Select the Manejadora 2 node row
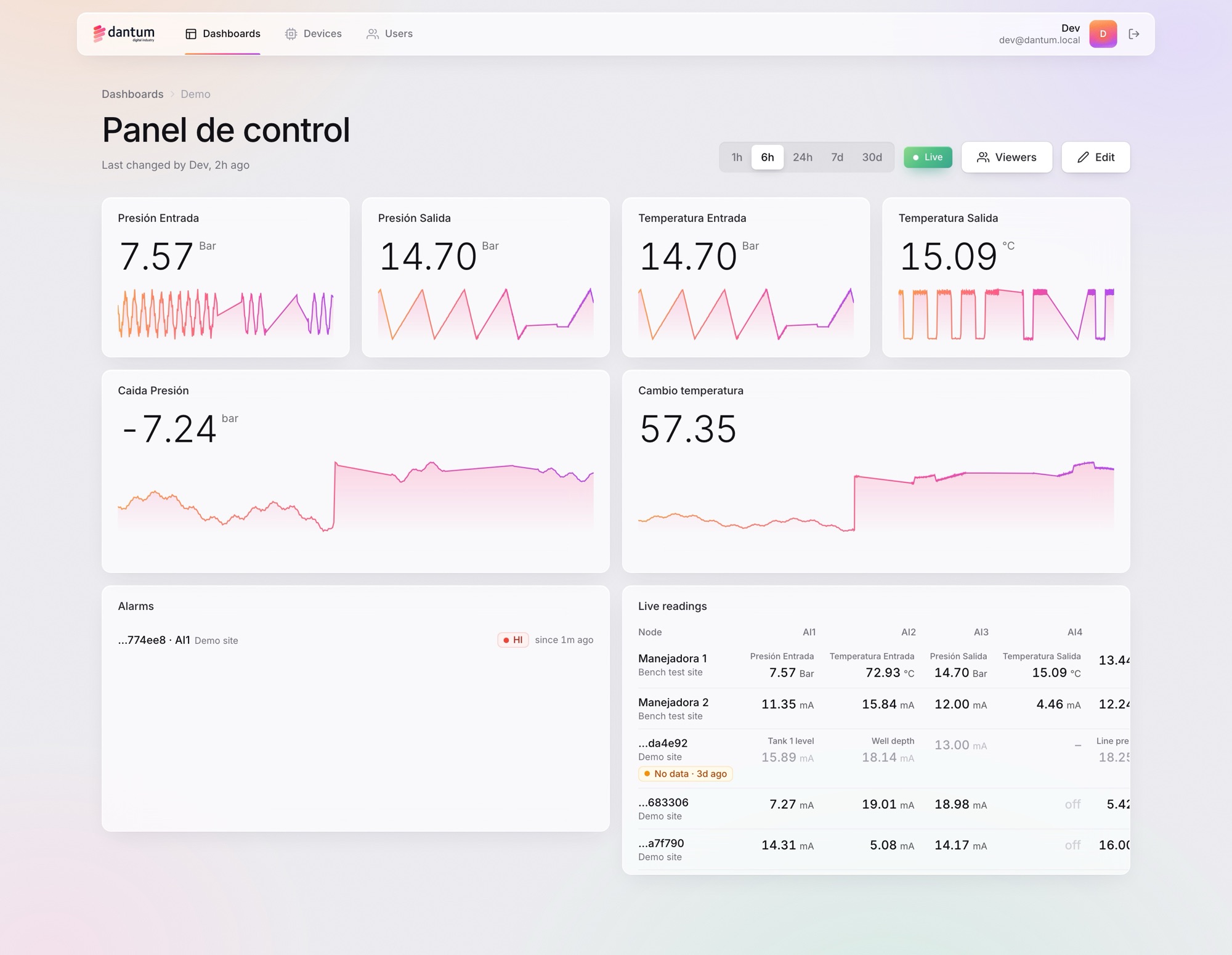Image resolution: width=1232 pixels, height=955 pixels. coord(883,709)
